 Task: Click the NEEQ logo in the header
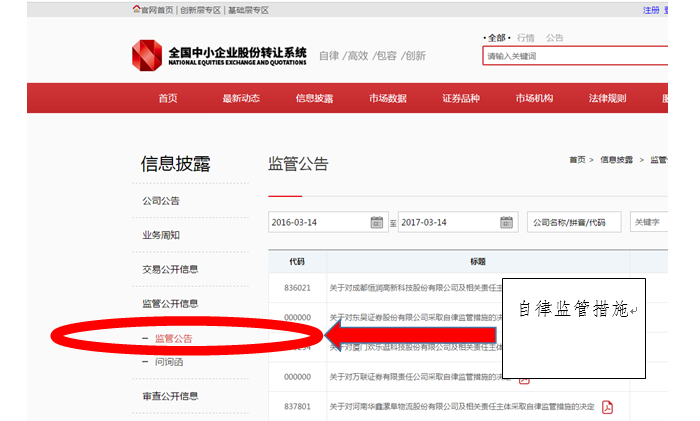pyautogui.click(x=146, y=54)
